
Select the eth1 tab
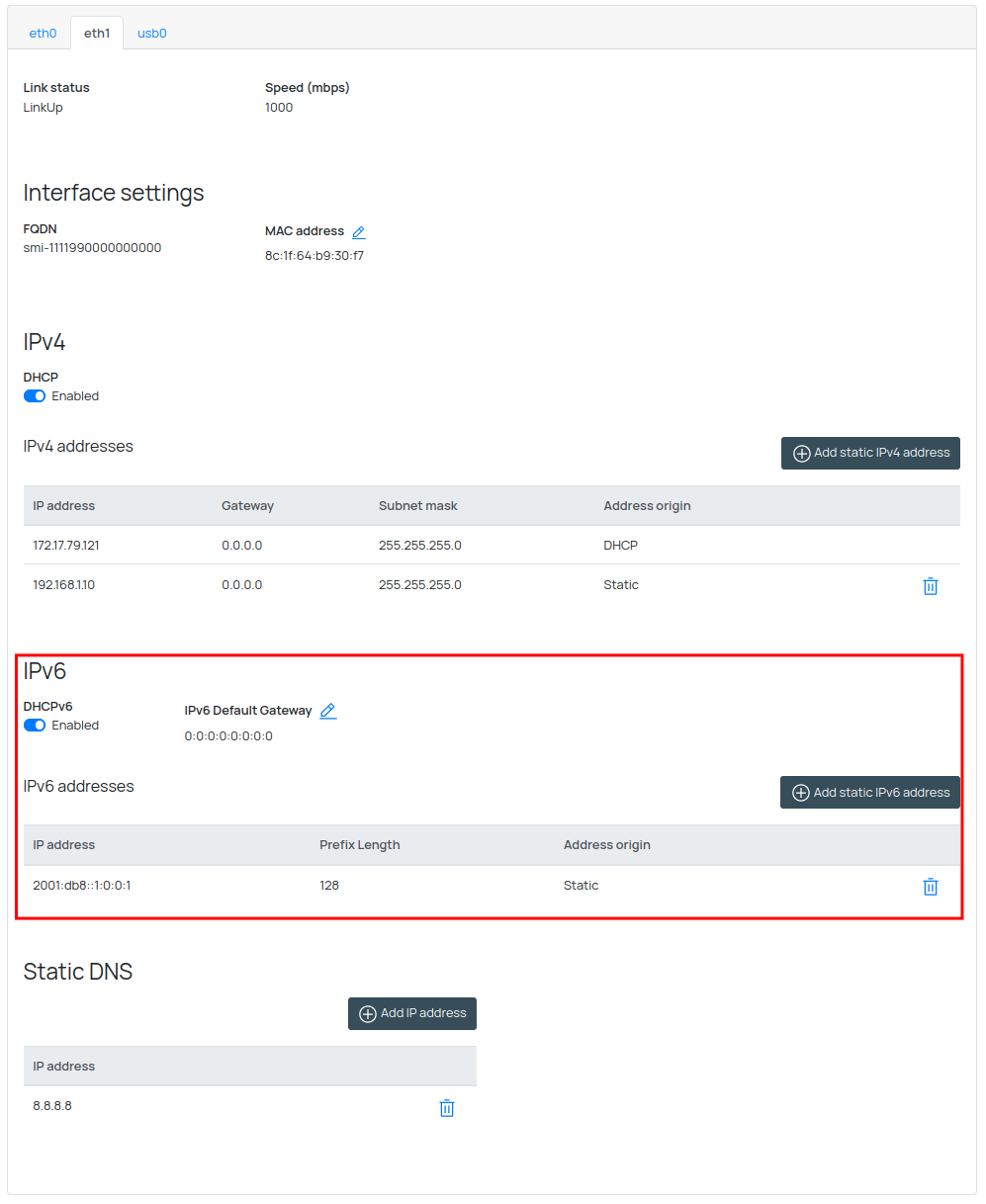pyautogui.click(x=97, y=34)
